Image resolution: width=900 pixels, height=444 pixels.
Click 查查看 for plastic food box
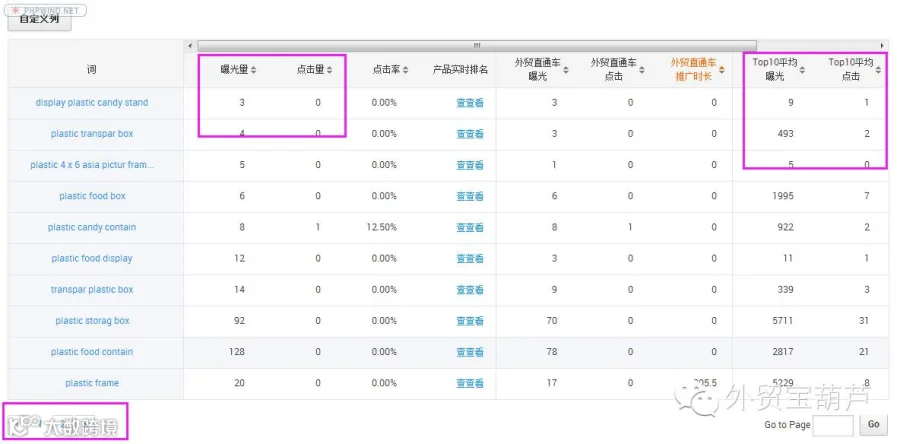[470, 196]
